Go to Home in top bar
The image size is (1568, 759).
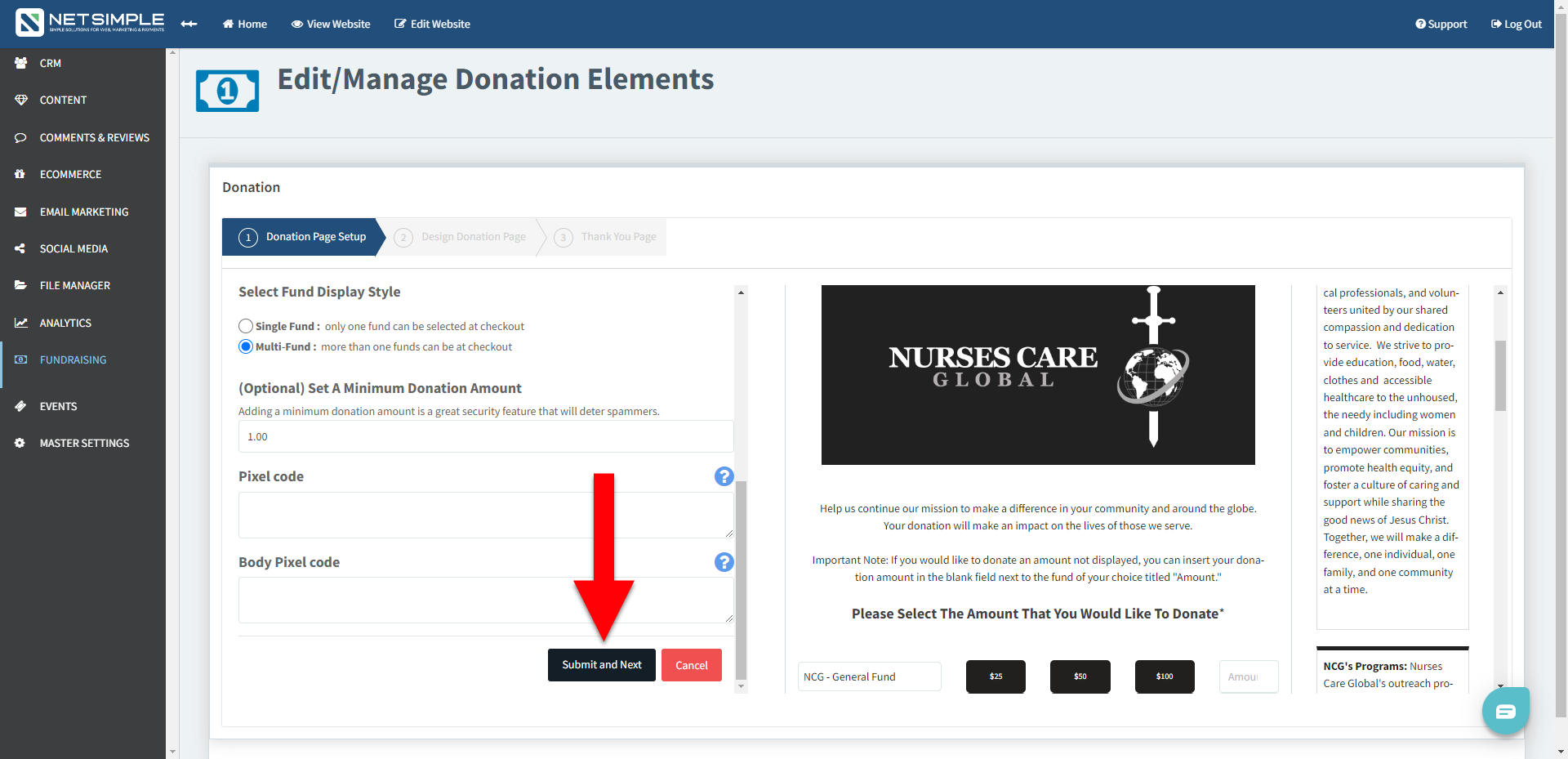(245, 24)
